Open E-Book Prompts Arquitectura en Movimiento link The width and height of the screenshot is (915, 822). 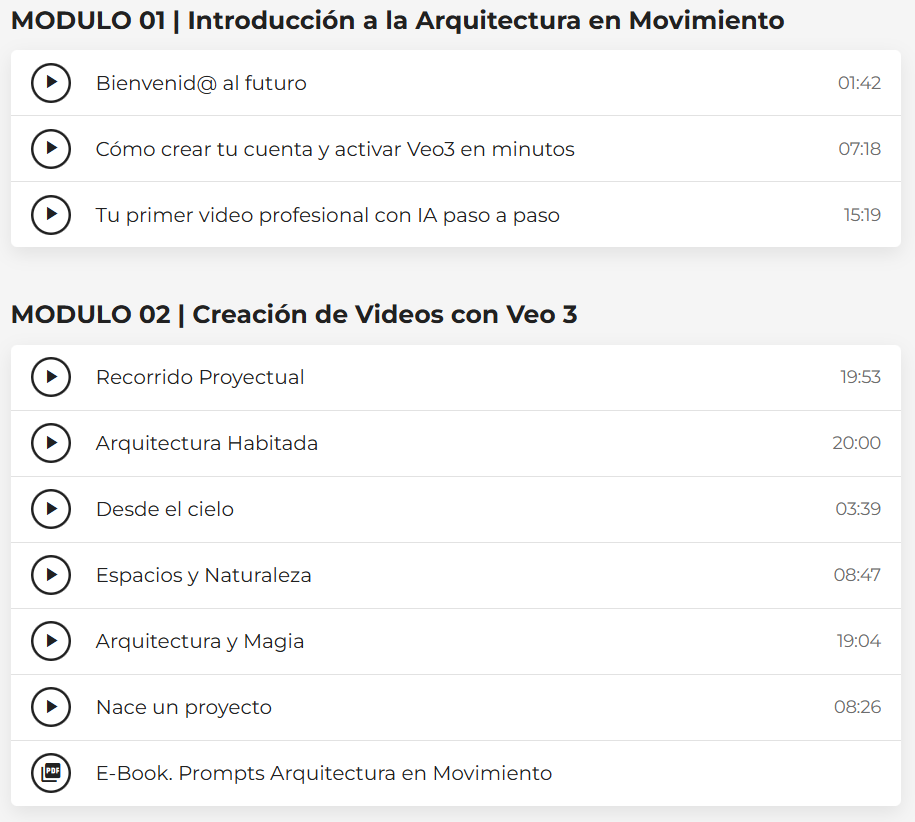click(x=323, y=773)
